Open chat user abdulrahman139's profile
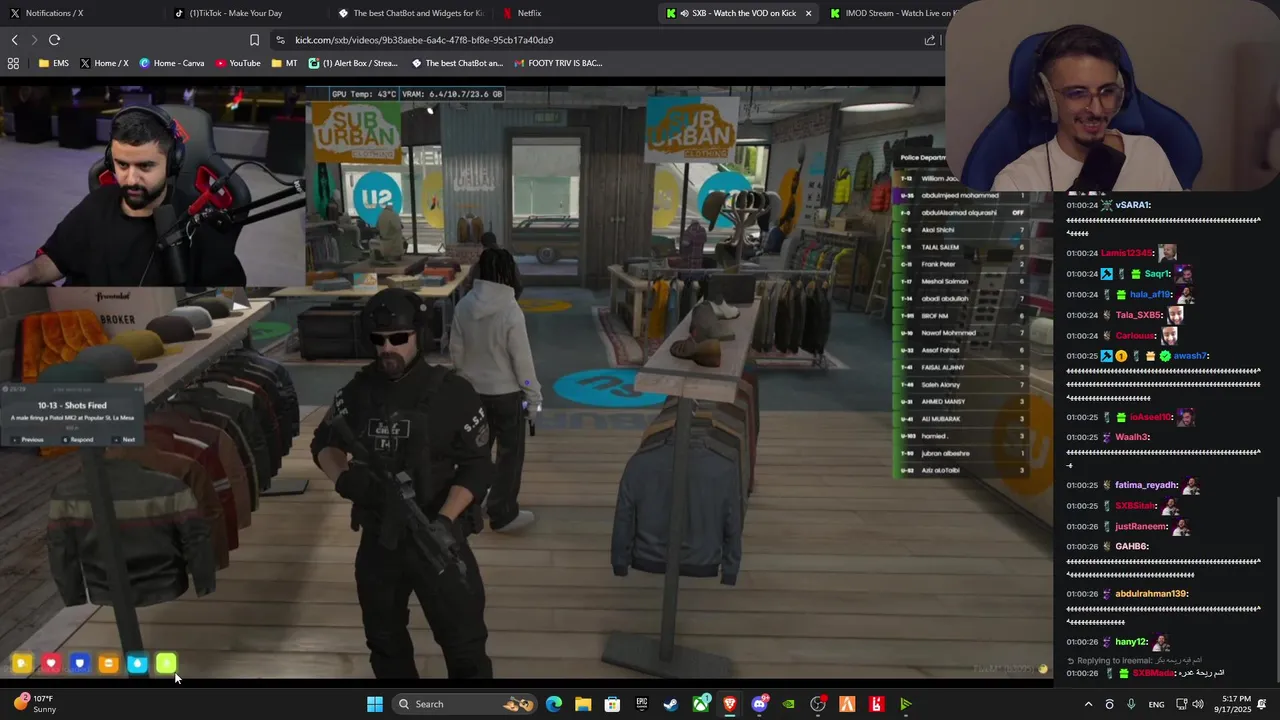 point(1150,594)
